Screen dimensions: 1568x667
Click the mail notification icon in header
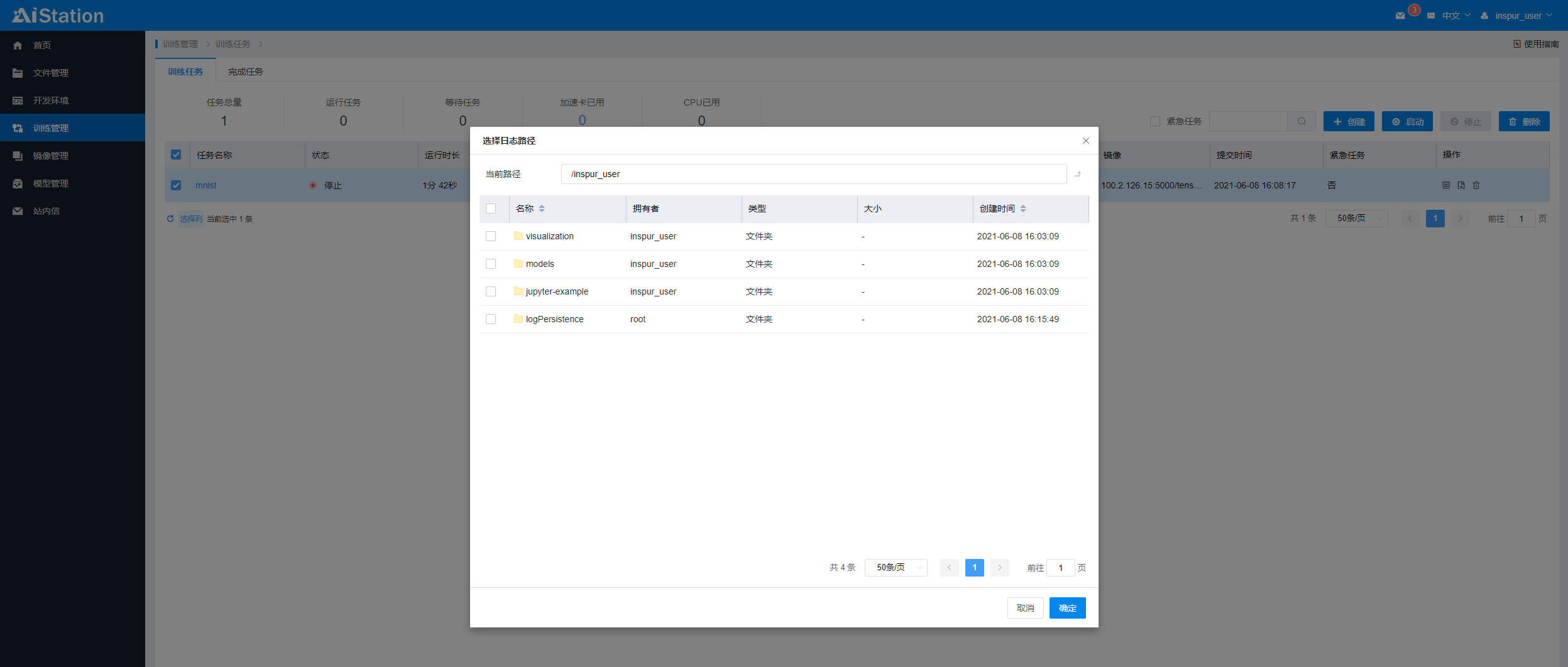[1400, 16]
